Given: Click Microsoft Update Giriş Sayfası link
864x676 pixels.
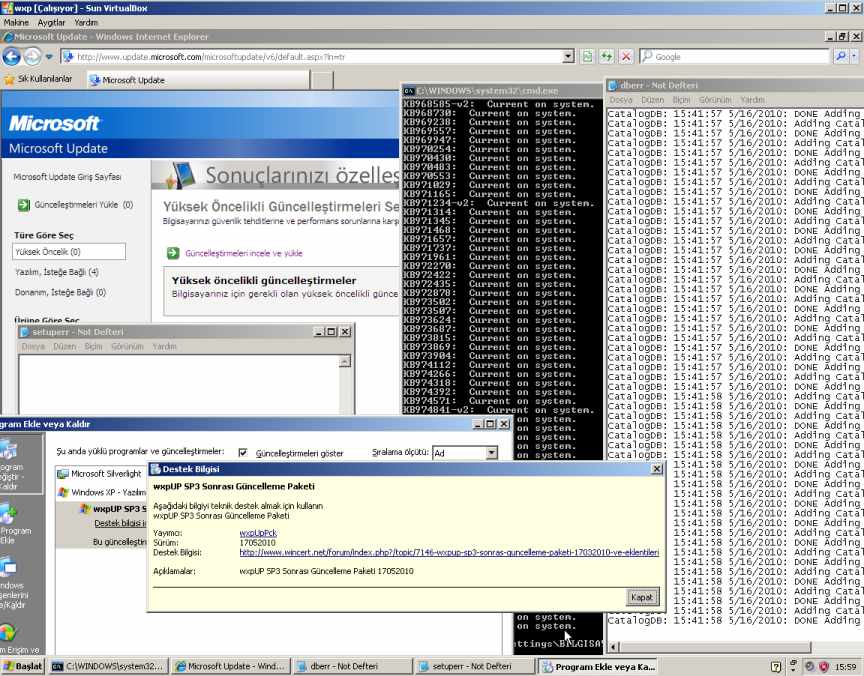Looking at the screenshot, I should (67, 177).
